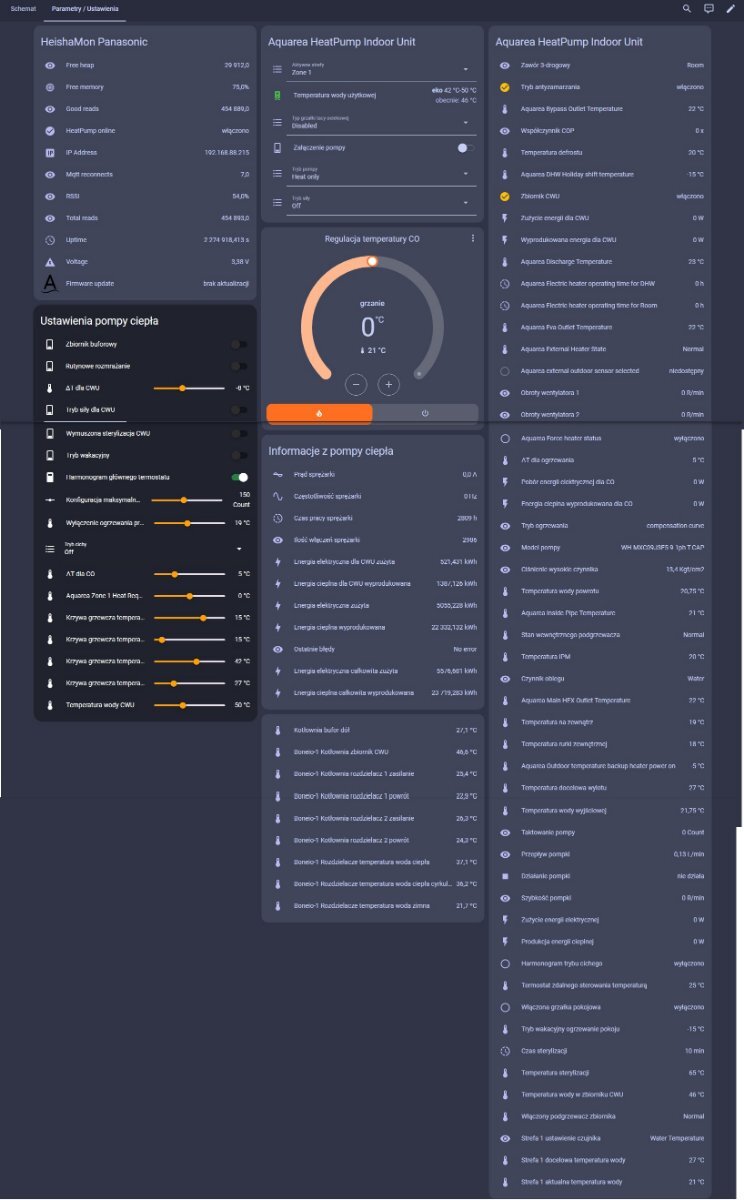744x1200 pixels.
Task: Decrease the CO temperature with minus button
Action: click(x=355, y=384)
